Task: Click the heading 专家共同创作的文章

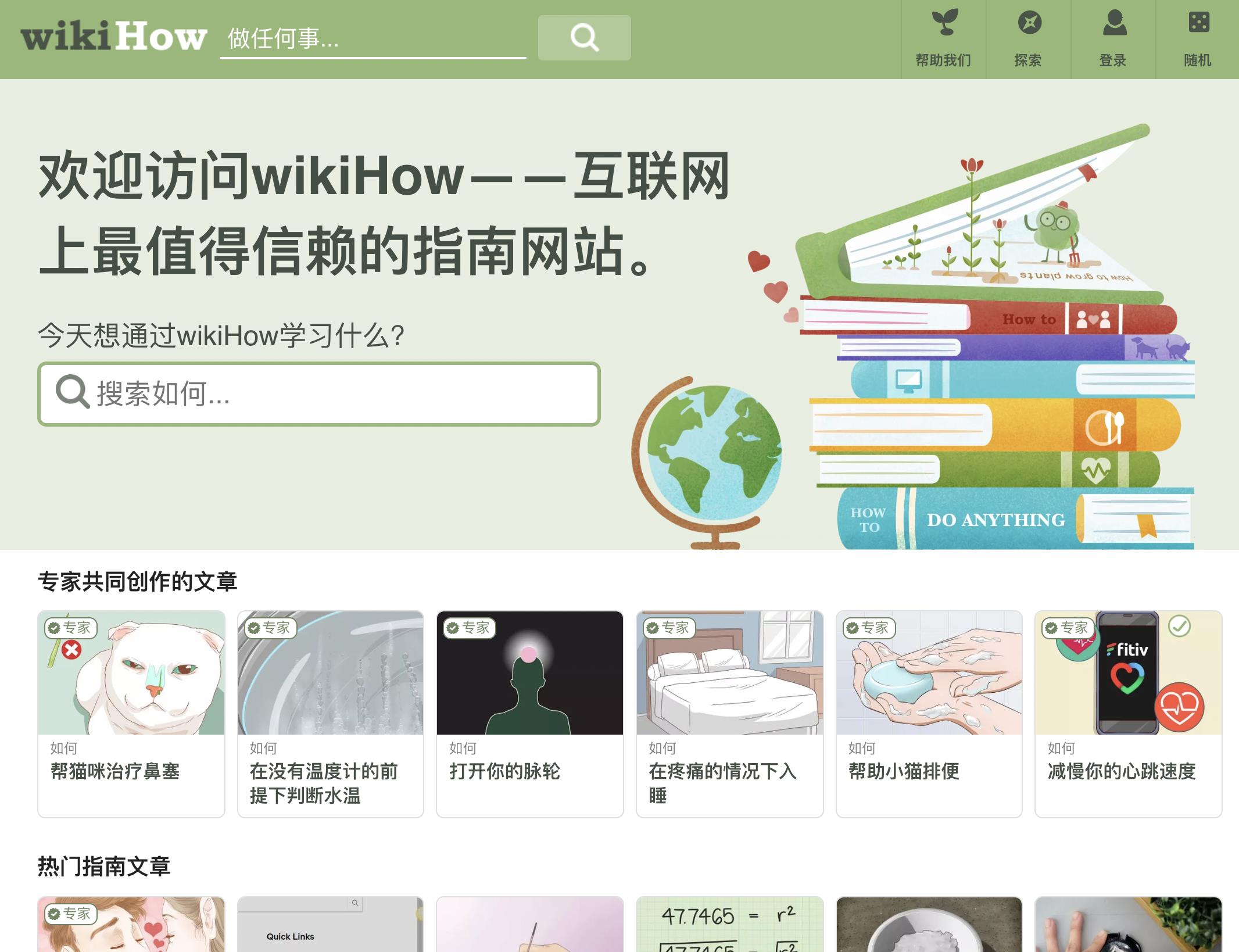Action: pos(138,581)
